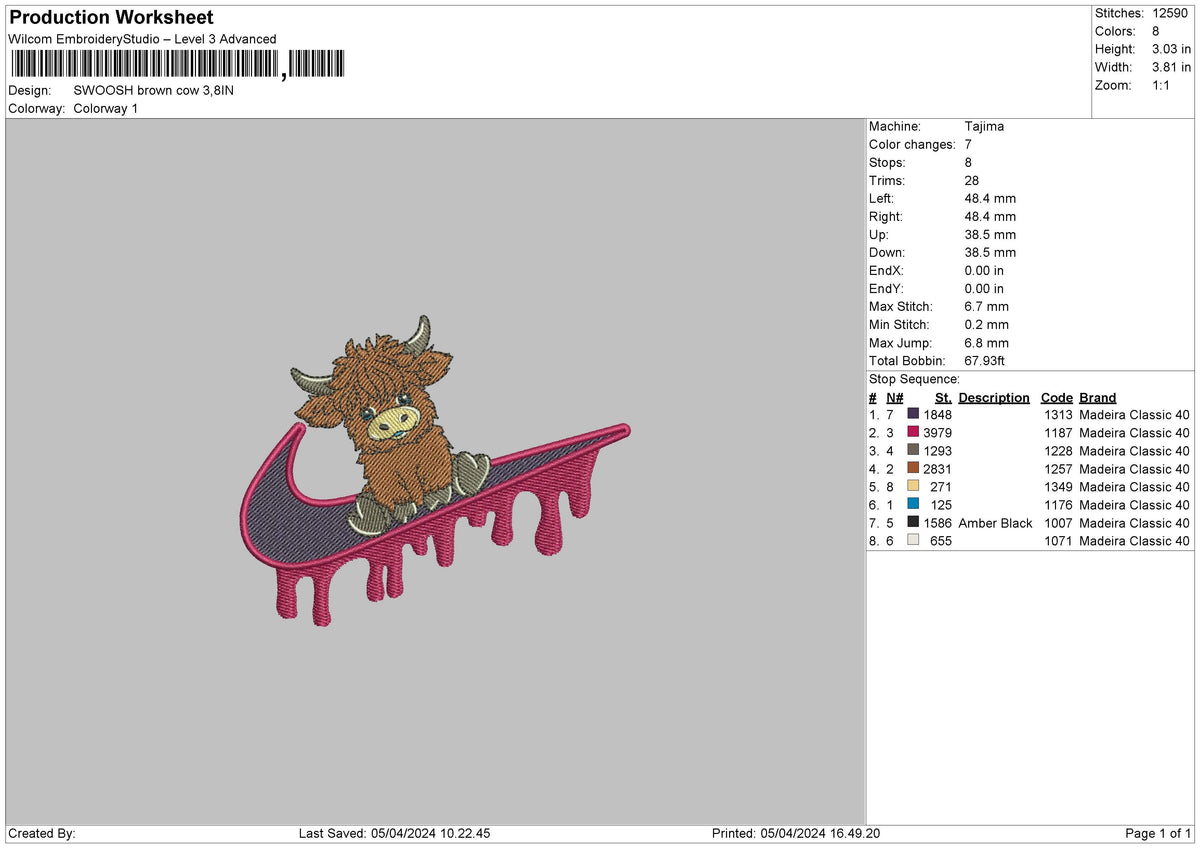Viewport: 1200px width, 848px height.
Task: Click the 'Brand' column header
Action: (1098, 397)
